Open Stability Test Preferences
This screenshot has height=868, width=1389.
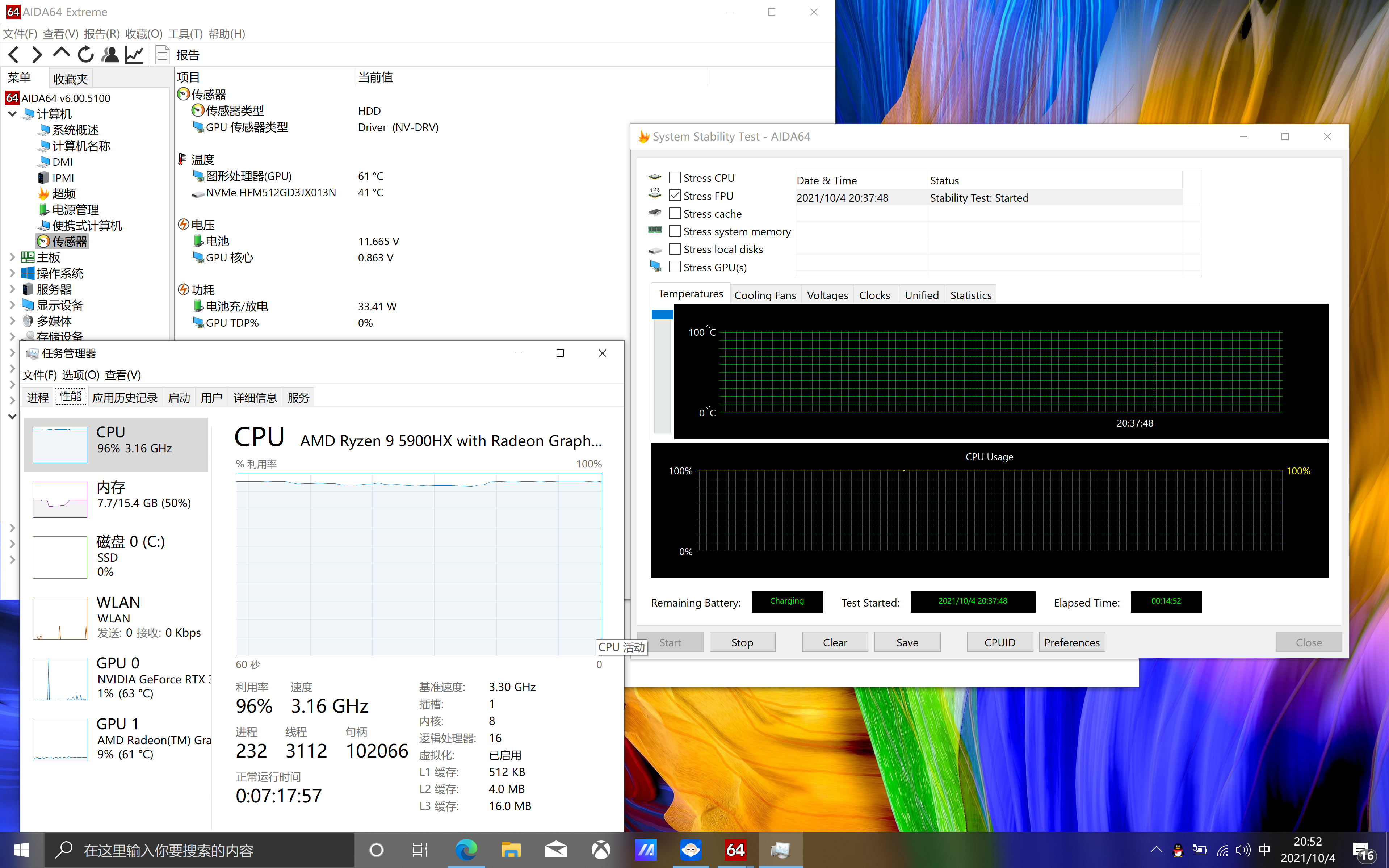[x=1071, y=642]
